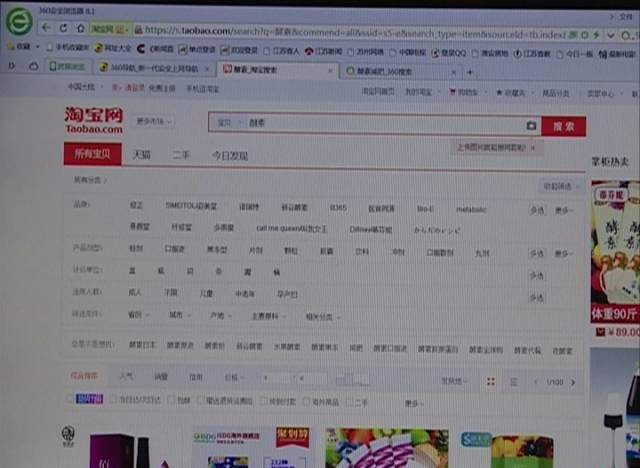Open the 登录QQ bookmark
Screen dimensions: 640x468
pos(449,53)
